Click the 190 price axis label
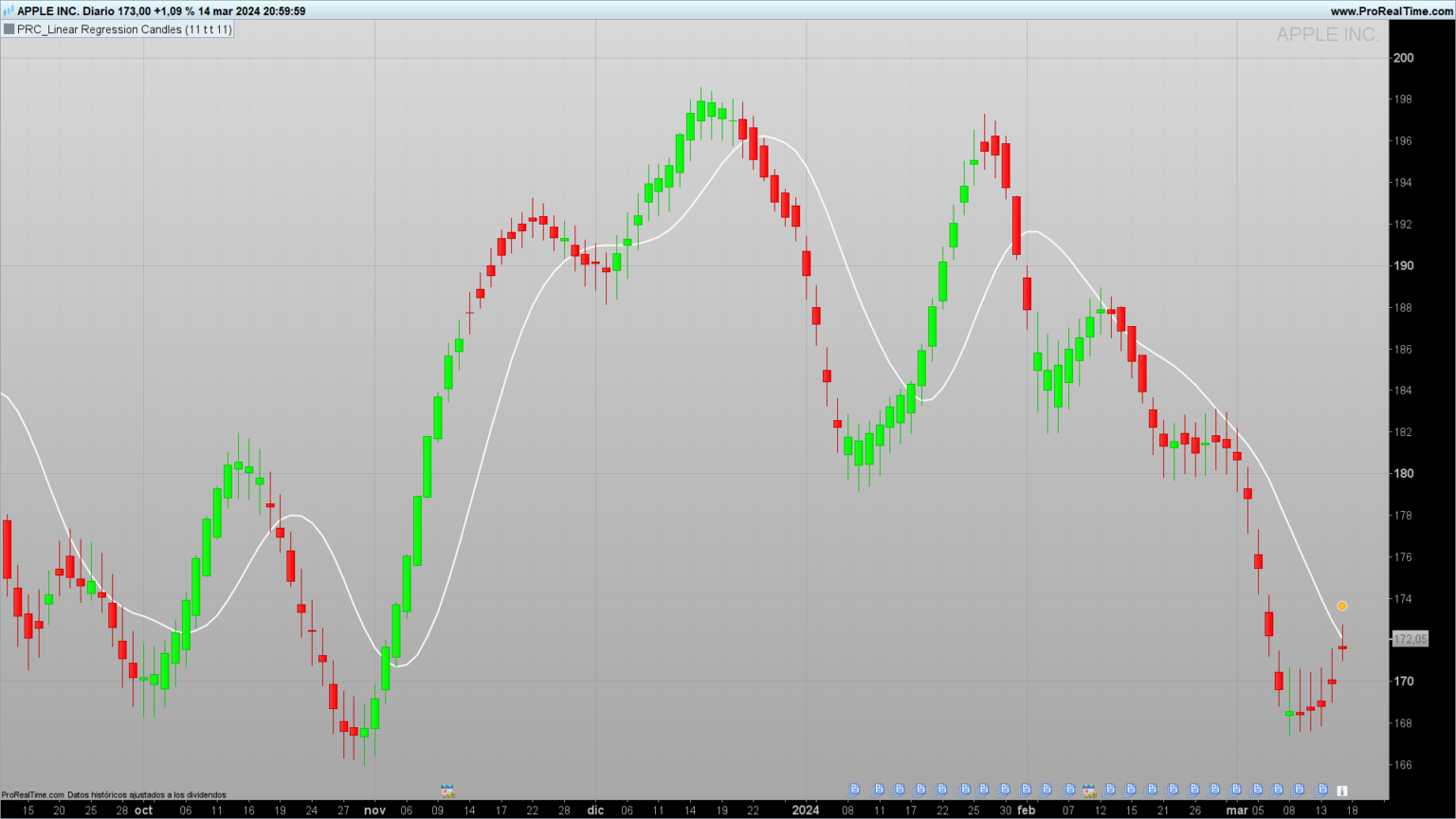 click(x=1403, y=265)
